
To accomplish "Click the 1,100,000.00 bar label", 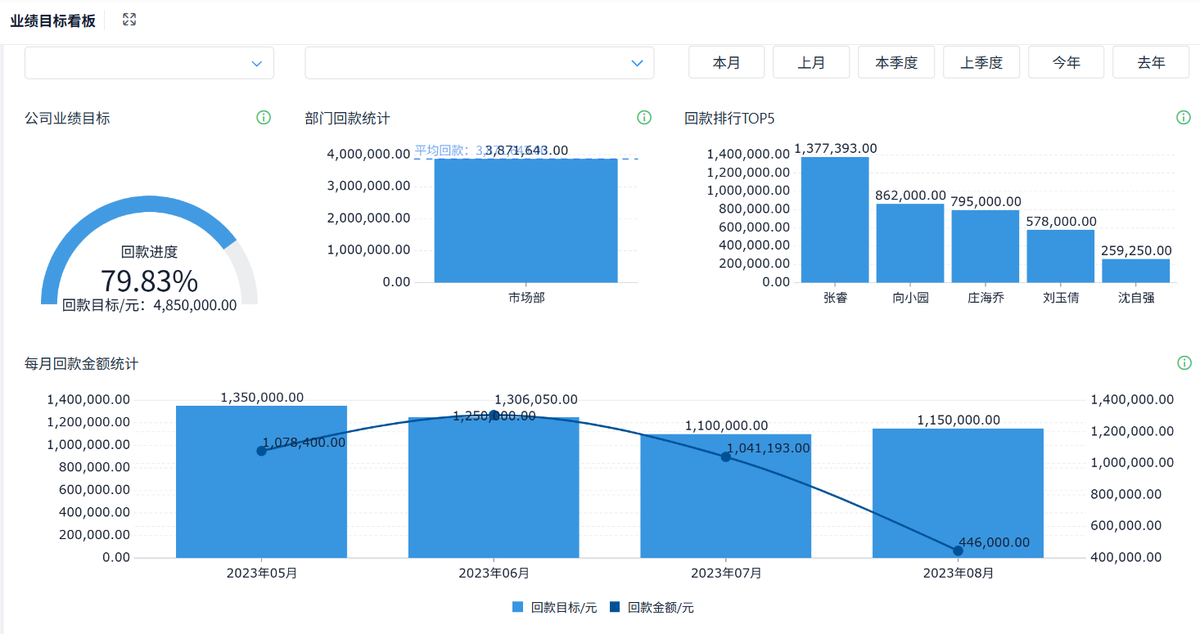I will pos(726,425).
